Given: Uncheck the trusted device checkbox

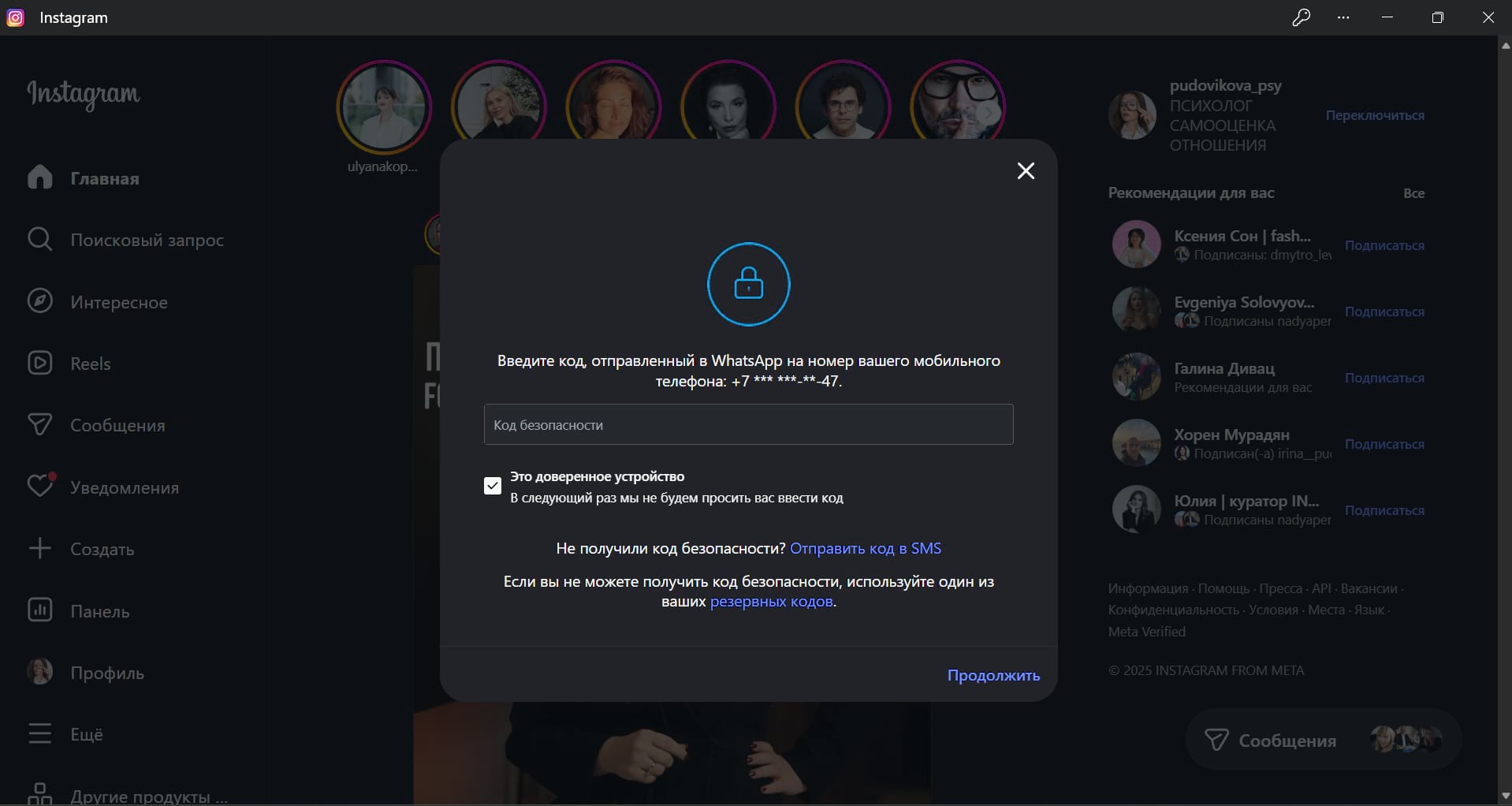Looking at the screenshot, I should coord(493,486).
